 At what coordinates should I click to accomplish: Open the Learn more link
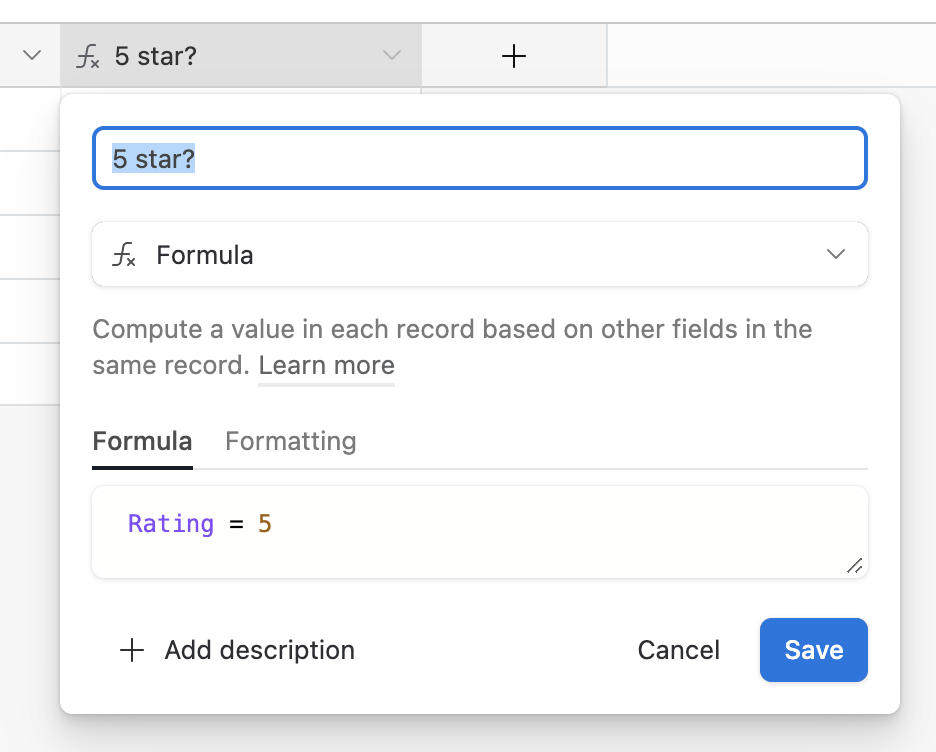click(327, 365)
